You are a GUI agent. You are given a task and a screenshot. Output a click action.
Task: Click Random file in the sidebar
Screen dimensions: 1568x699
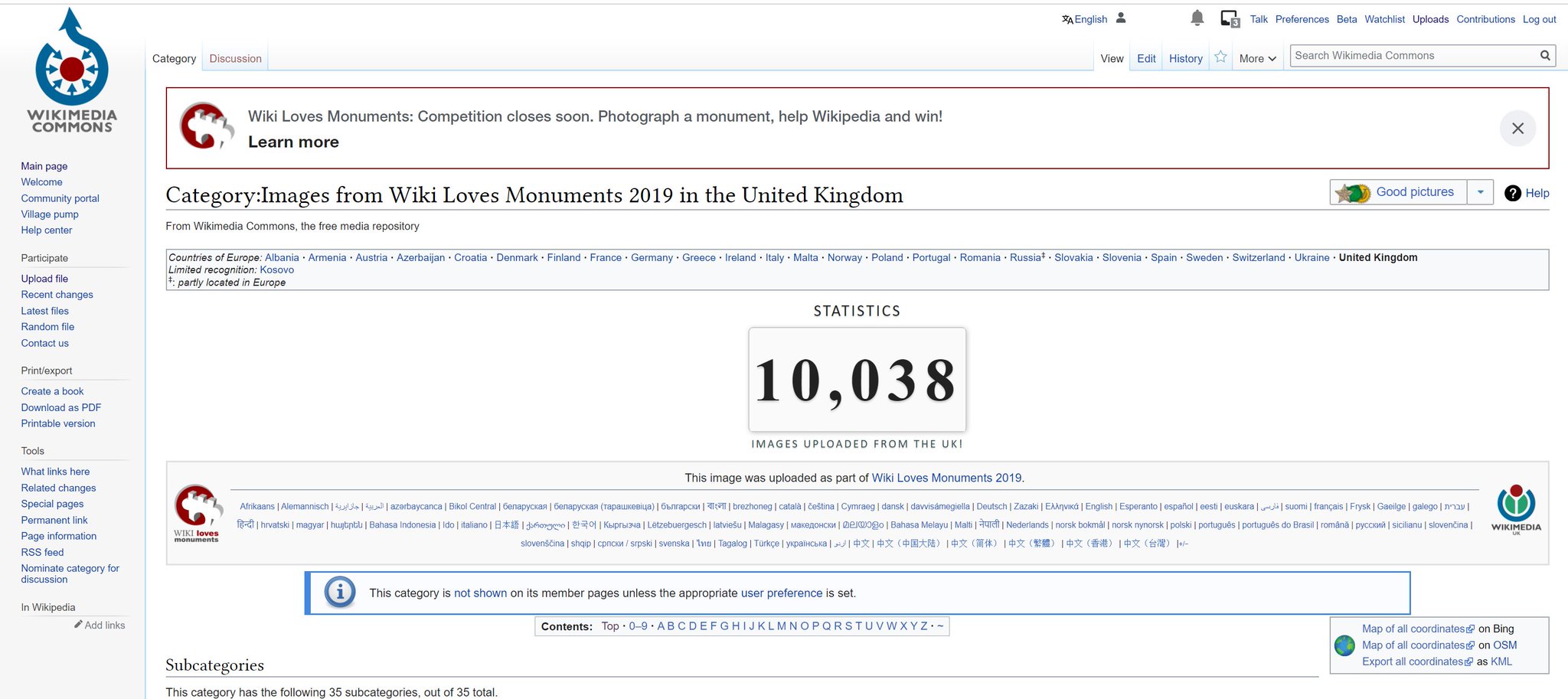47,327
